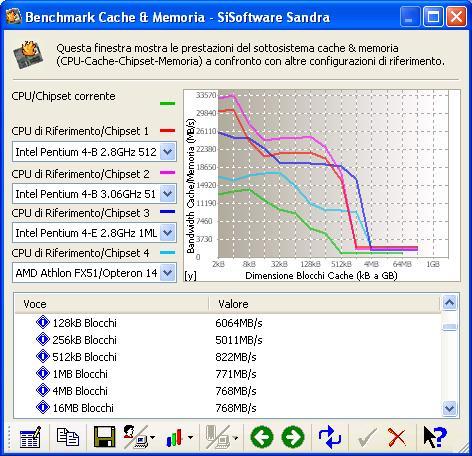Image resolution: width=472 pixels, height=456 pixels.
Task: Click the green current CPU color swatch
Action: click(x=167, y=103)
